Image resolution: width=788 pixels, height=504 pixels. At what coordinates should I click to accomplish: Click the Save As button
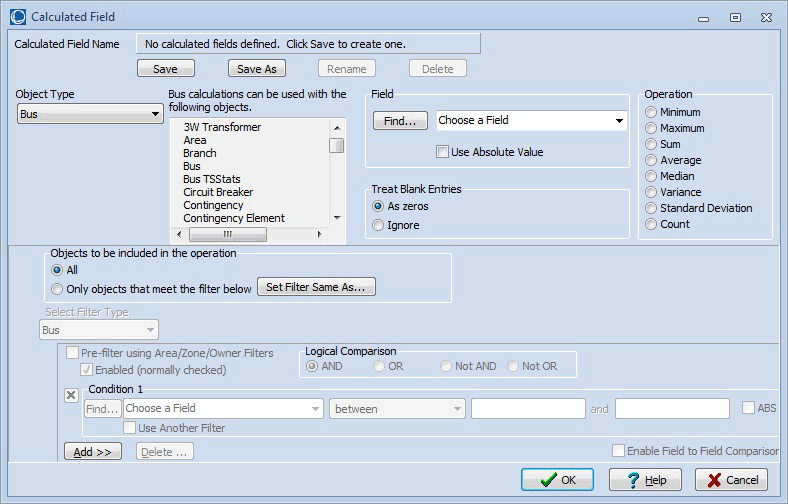pos(257,69)
